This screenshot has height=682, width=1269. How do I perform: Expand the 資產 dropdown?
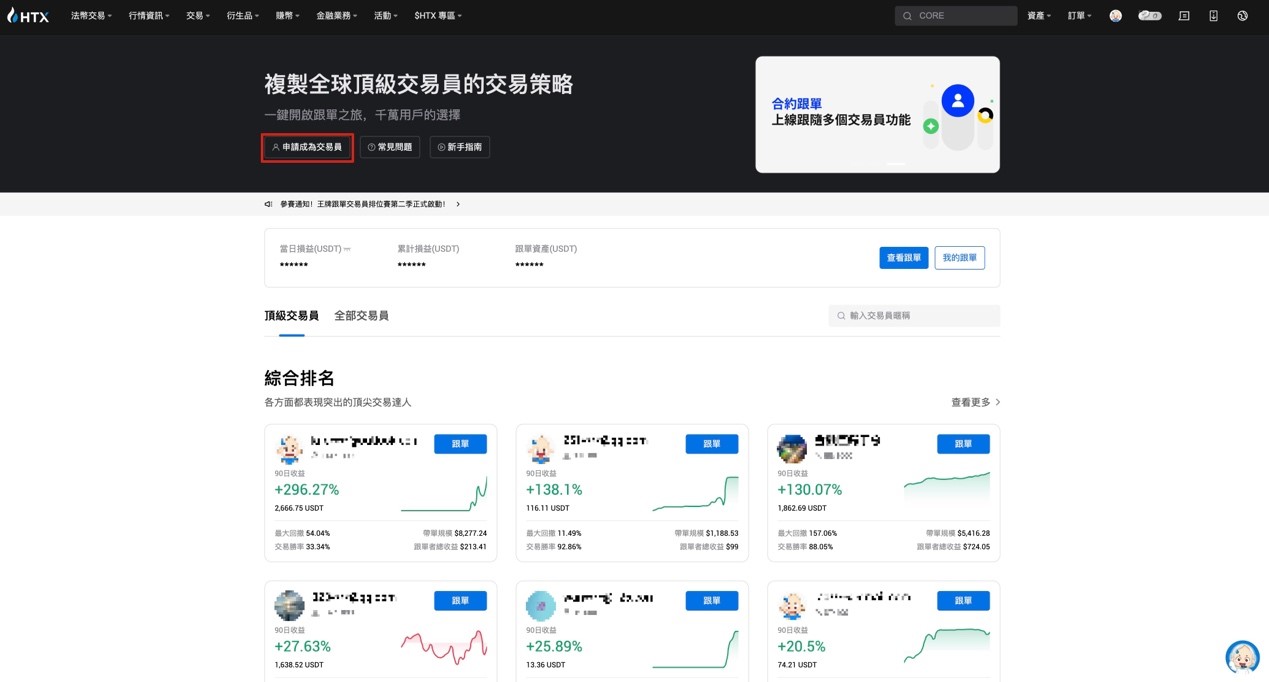tap(1039, 16)
